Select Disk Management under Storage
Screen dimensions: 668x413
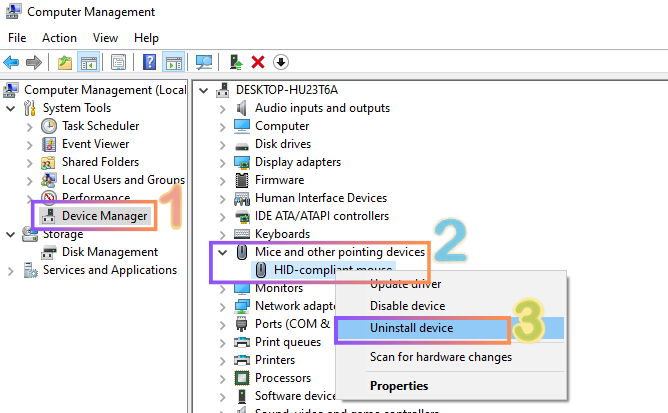[x=109, y=252]
